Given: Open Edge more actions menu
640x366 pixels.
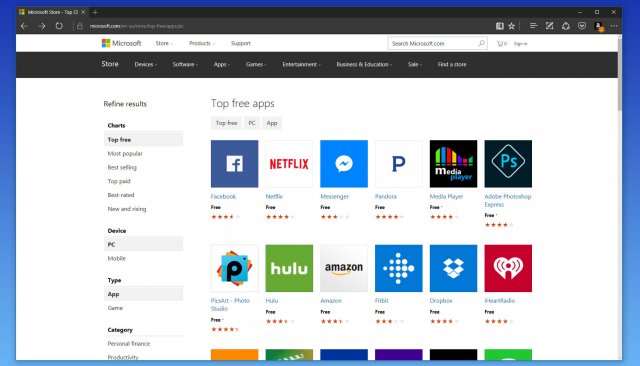Looking at the screenshot, I should pos(614,26).
